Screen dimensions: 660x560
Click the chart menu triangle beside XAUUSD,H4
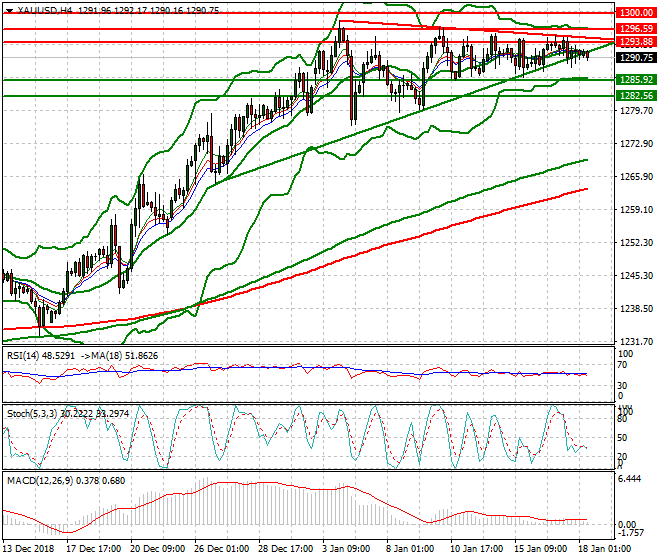10,11
